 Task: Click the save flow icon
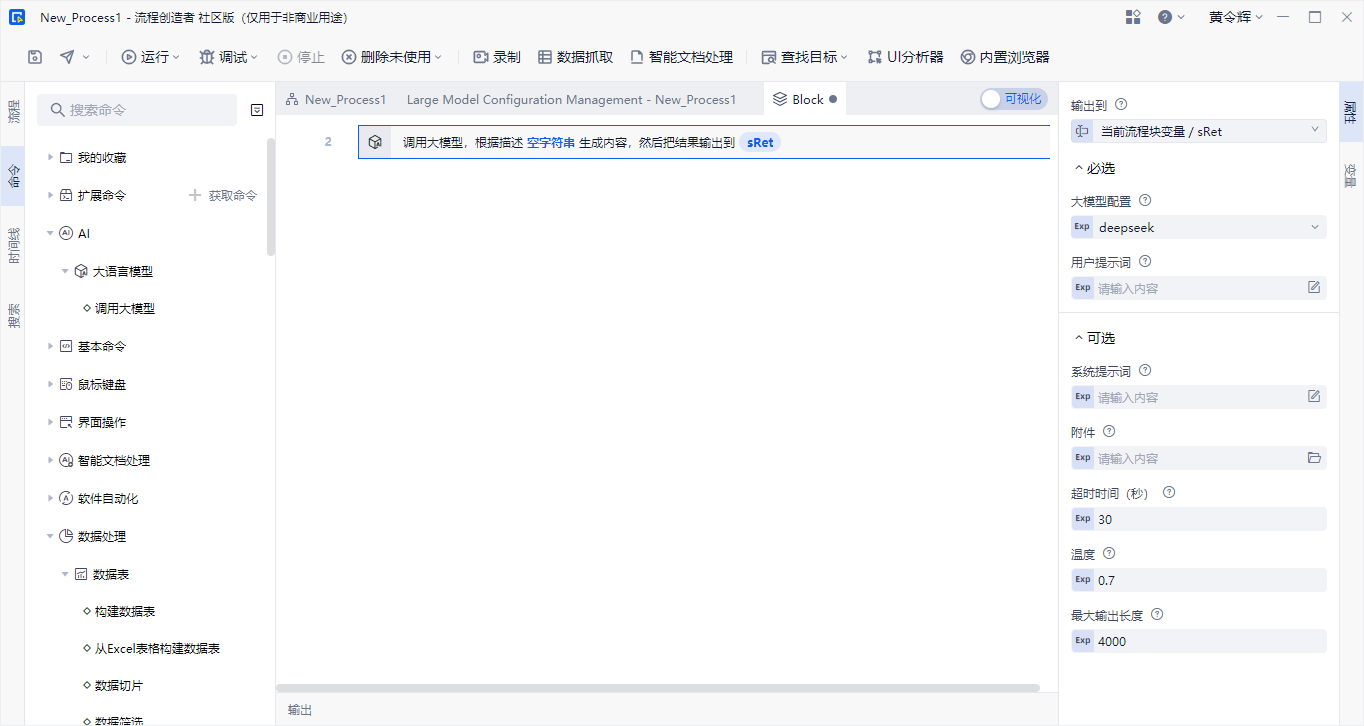coord(34,57)
